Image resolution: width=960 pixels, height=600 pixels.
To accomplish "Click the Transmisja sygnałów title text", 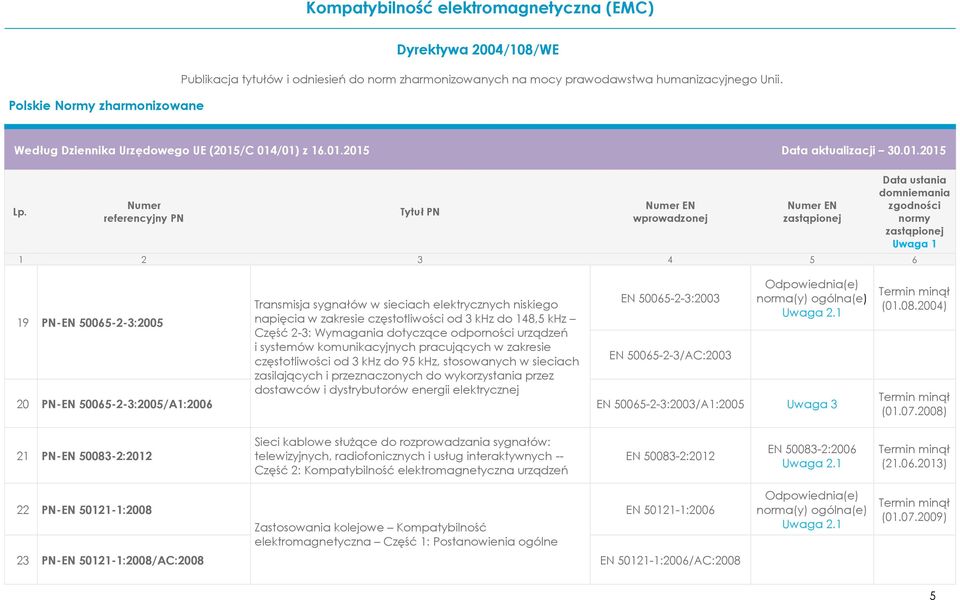I will point(416,347).
